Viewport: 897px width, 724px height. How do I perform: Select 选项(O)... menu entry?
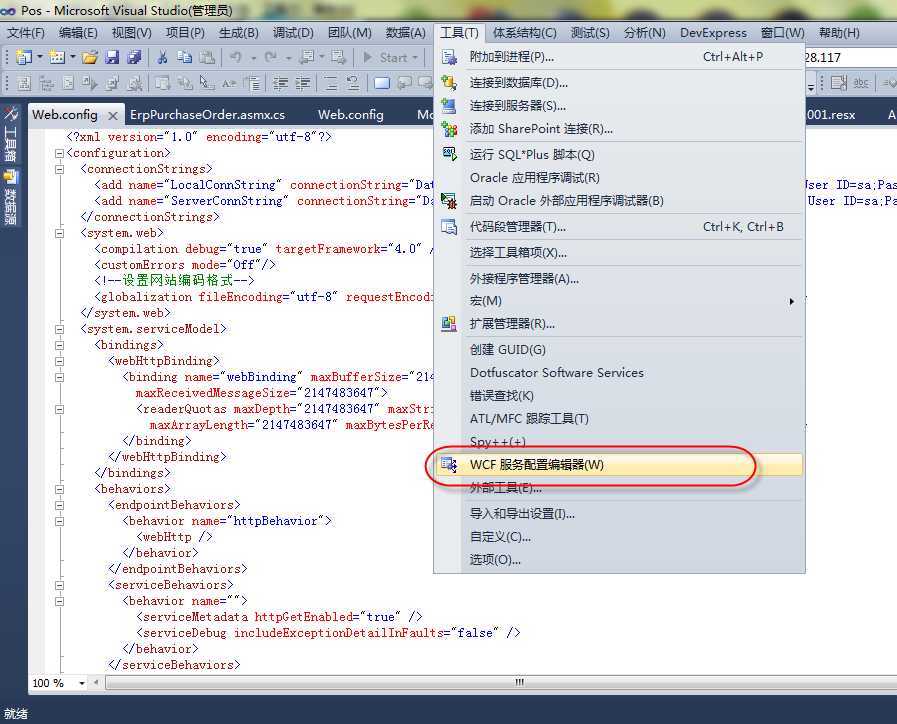pyautogui.click(x=620, y=559)
